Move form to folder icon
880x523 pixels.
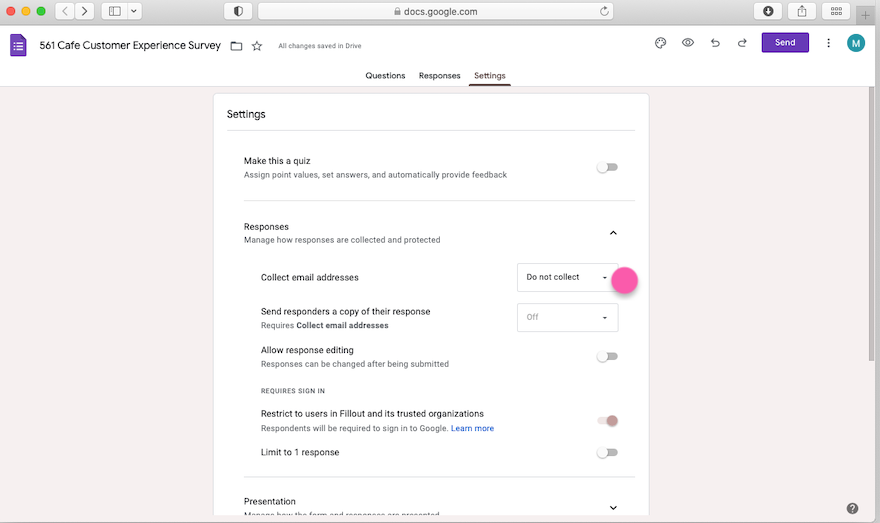[x=236, y=46]
